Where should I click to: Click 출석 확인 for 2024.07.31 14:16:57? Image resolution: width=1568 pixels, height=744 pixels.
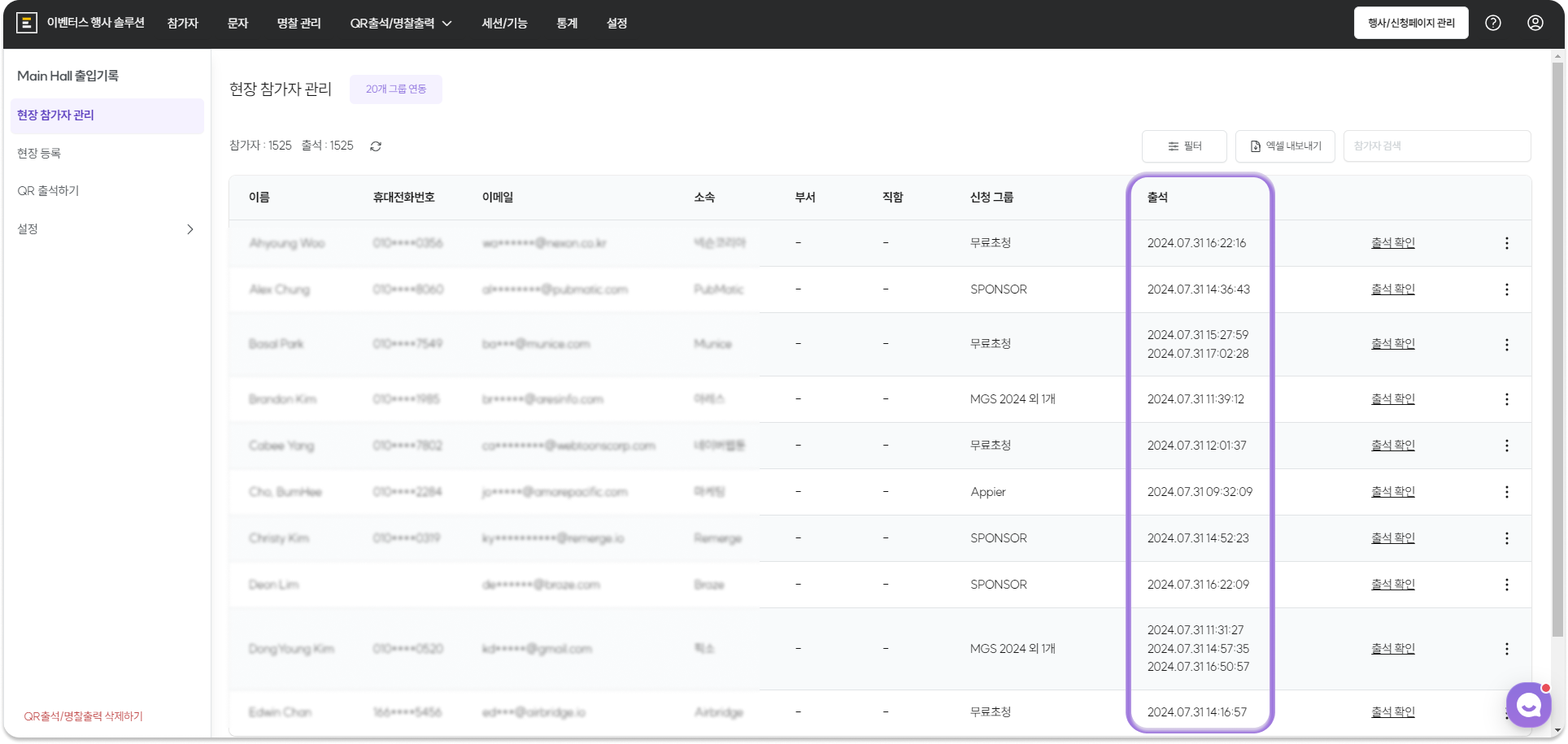tap(1393, 712)
